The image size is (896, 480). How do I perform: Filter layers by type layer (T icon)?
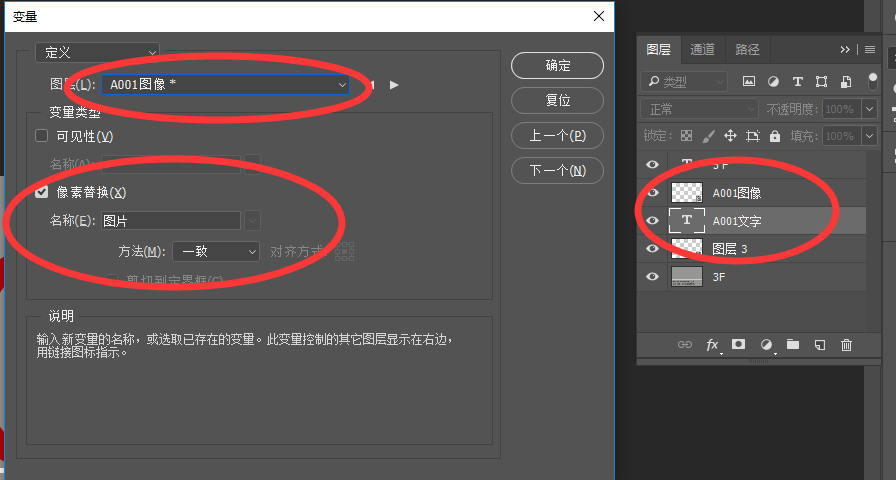[797, 81]
